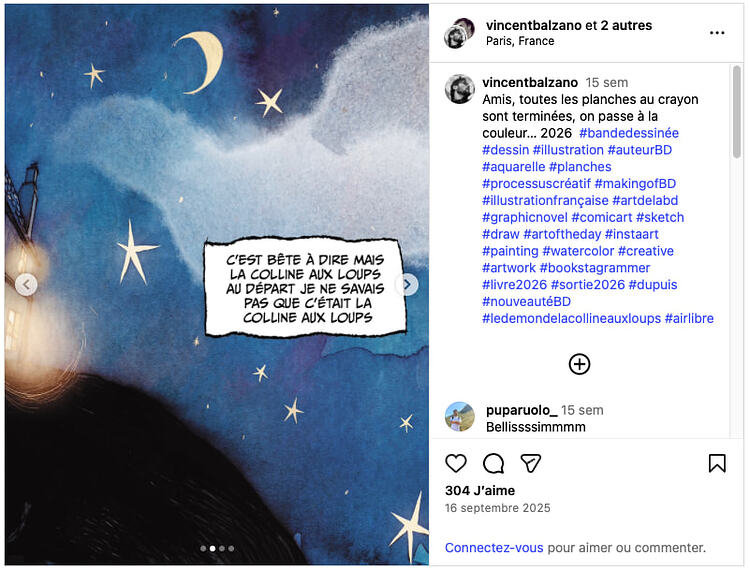Click the Connectez-vous login link
The height and width of the screenshot is (571, 750).
click(x=494, y=548)
